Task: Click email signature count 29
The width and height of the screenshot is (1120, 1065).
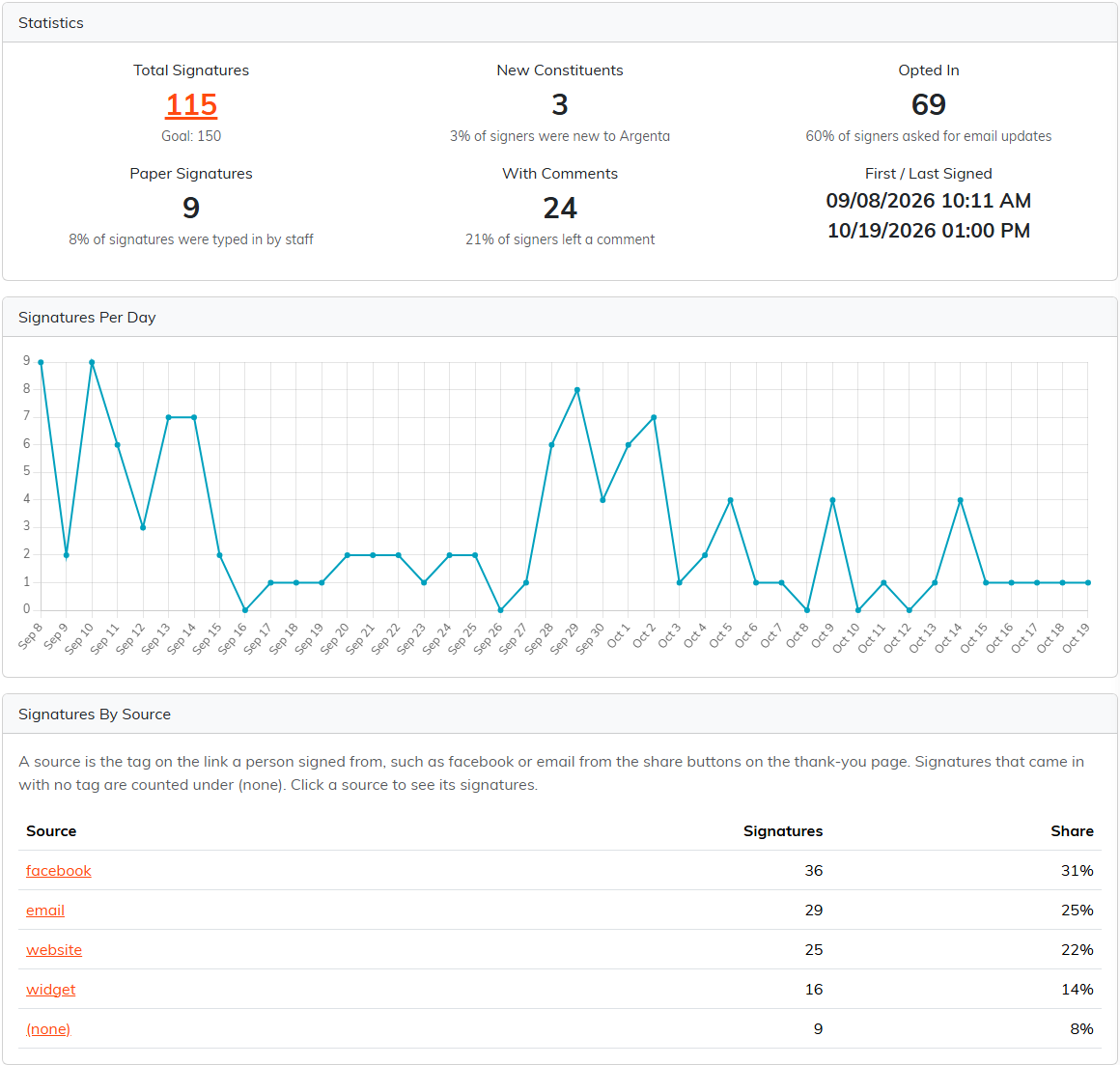Action: click(814, 910)
